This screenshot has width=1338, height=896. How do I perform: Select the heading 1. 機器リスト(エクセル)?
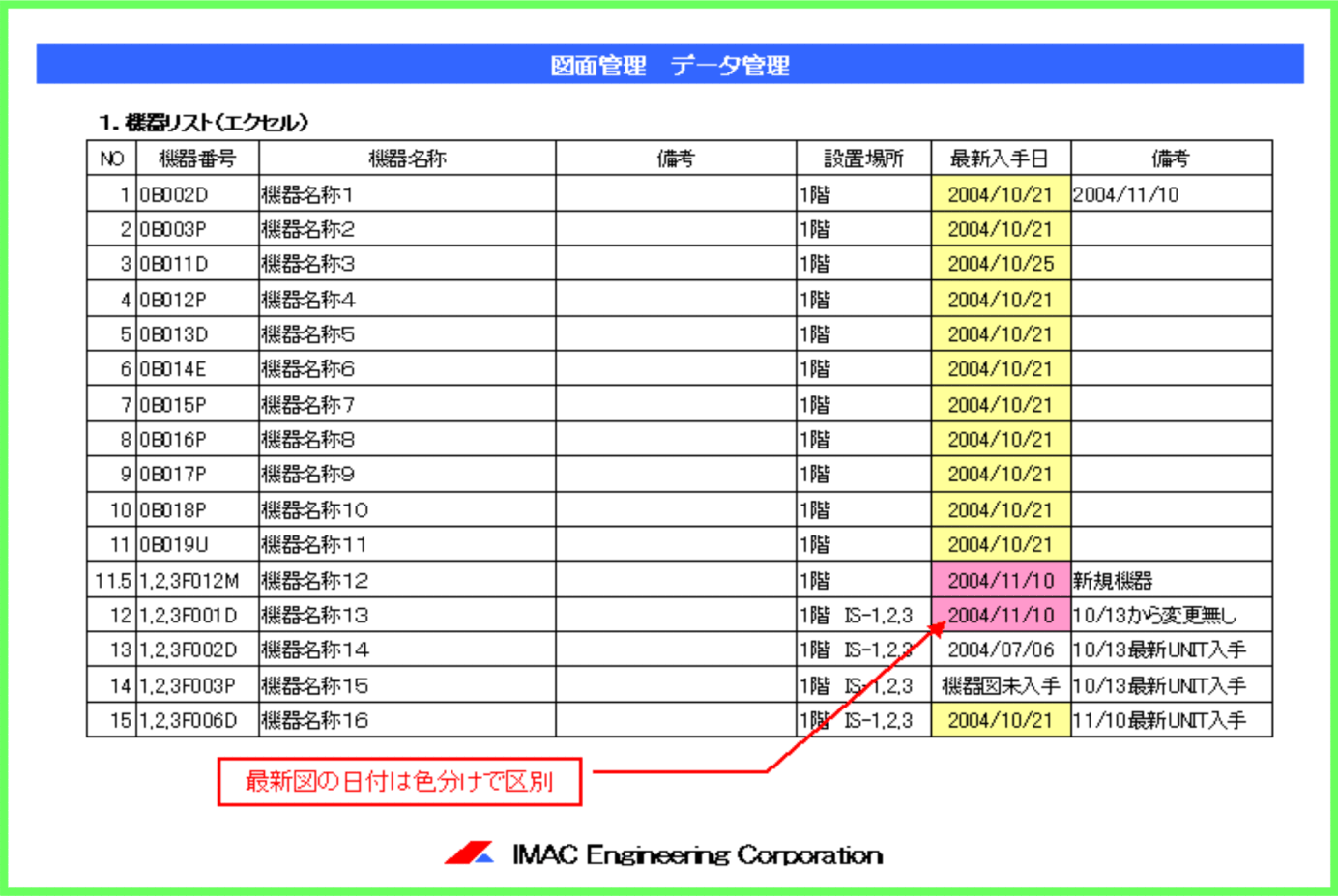coord(203,122)
